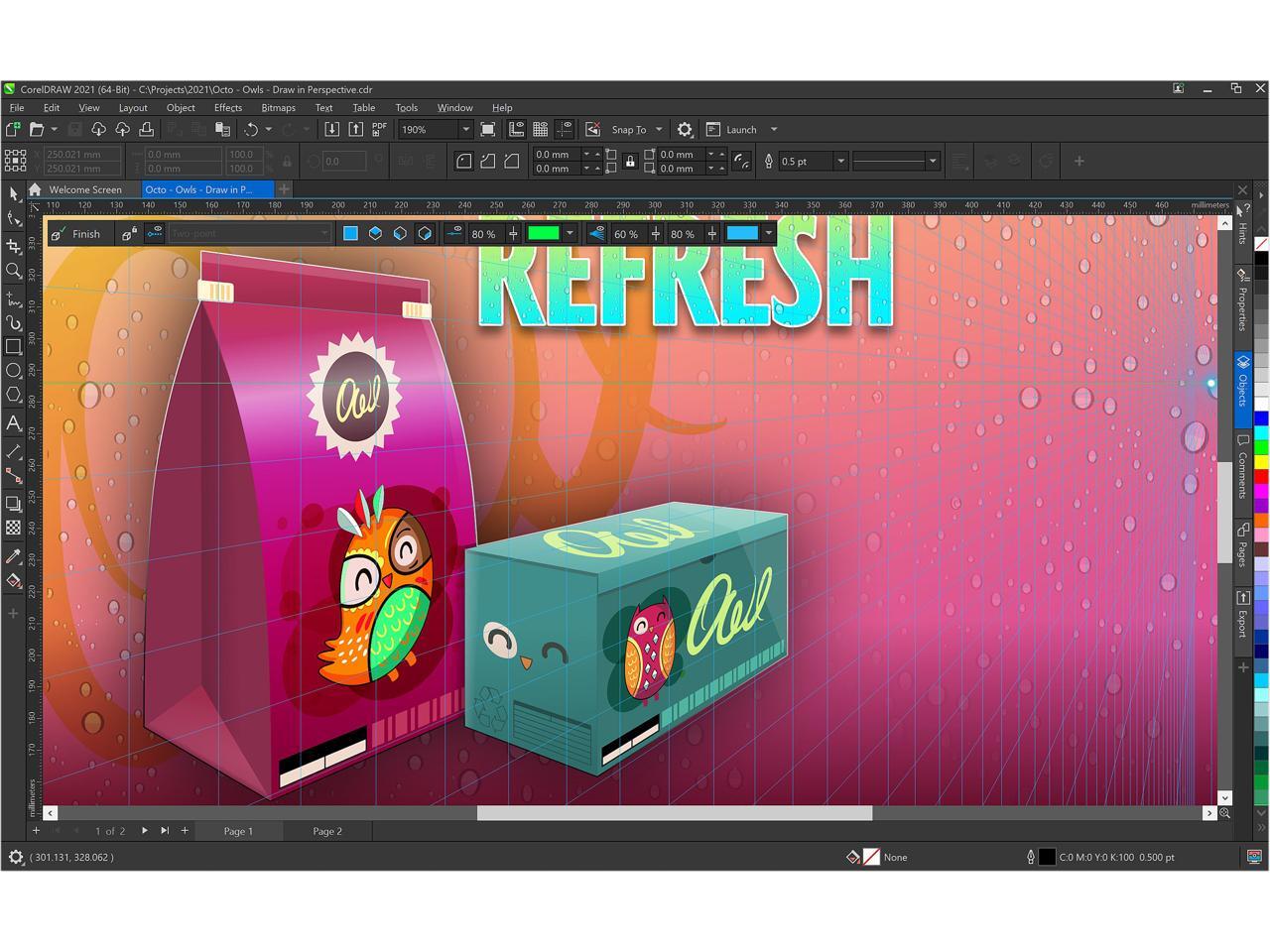
Task: Choose the Polygon tool
Action: [14, 395]
